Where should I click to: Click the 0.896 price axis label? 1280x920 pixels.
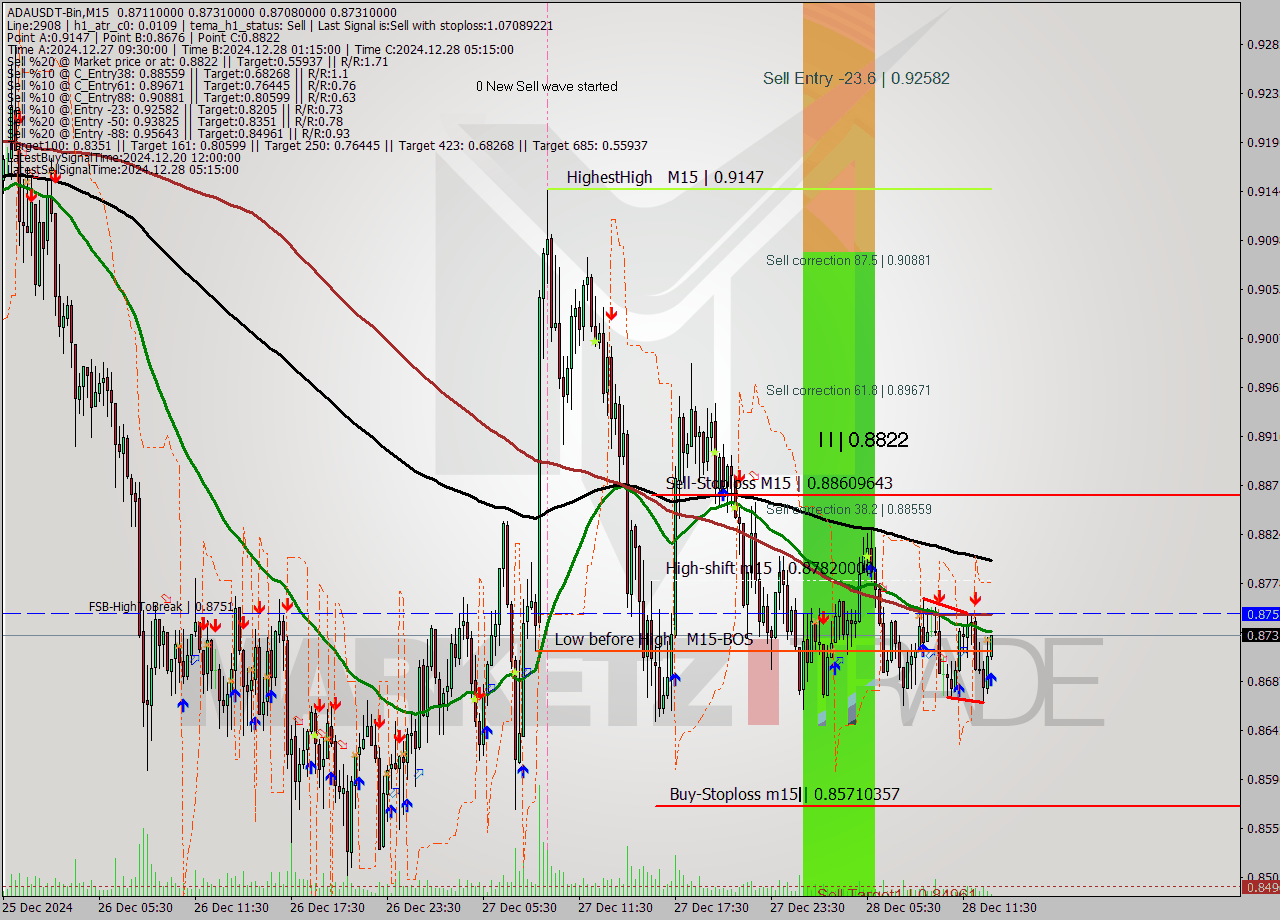(1262, 387)
